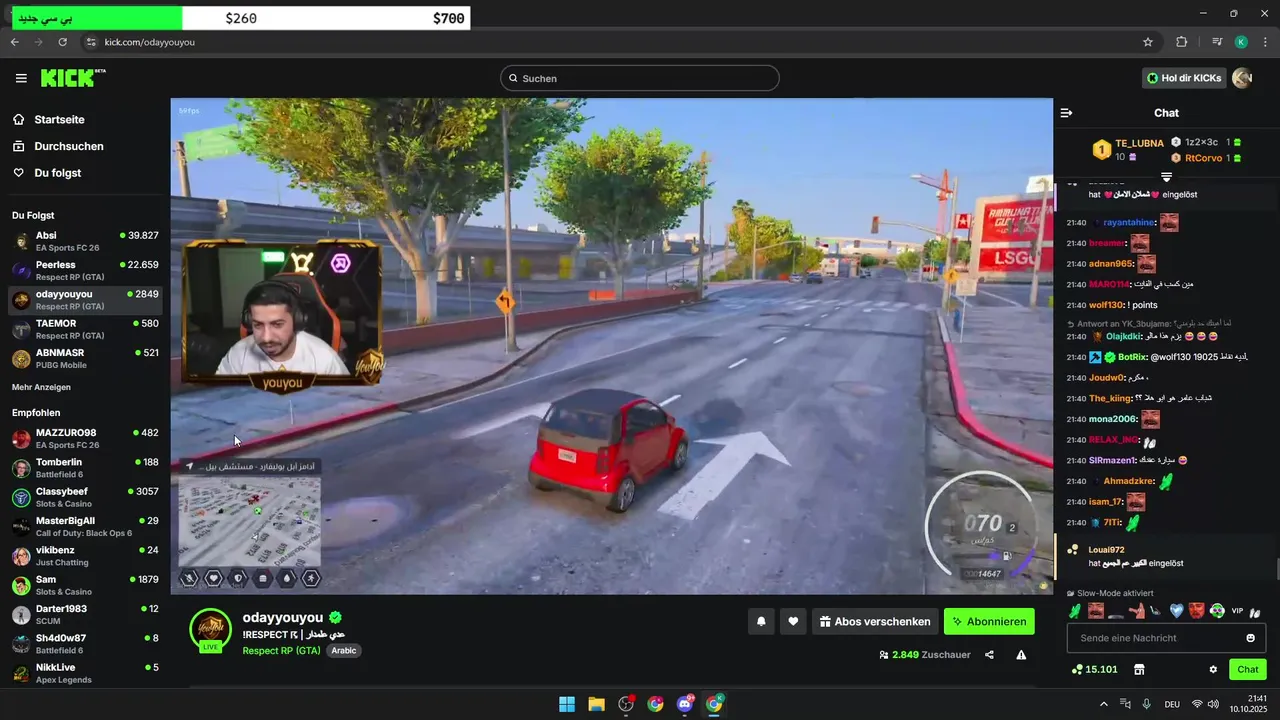
Task: Open the channel points shop icon
Action: [1138, 669]
